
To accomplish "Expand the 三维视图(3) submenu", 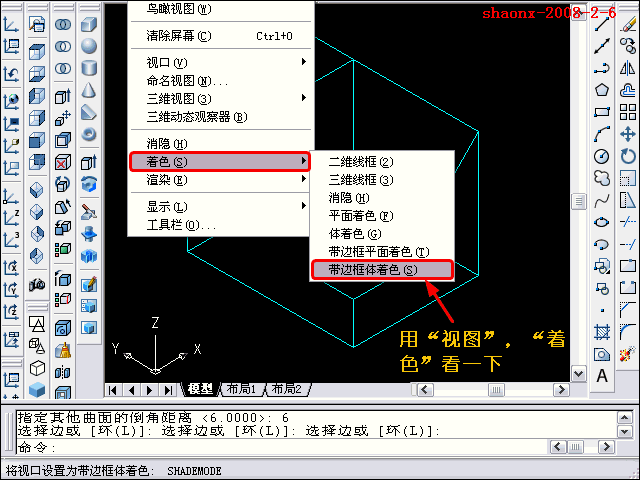I will 220,98.
